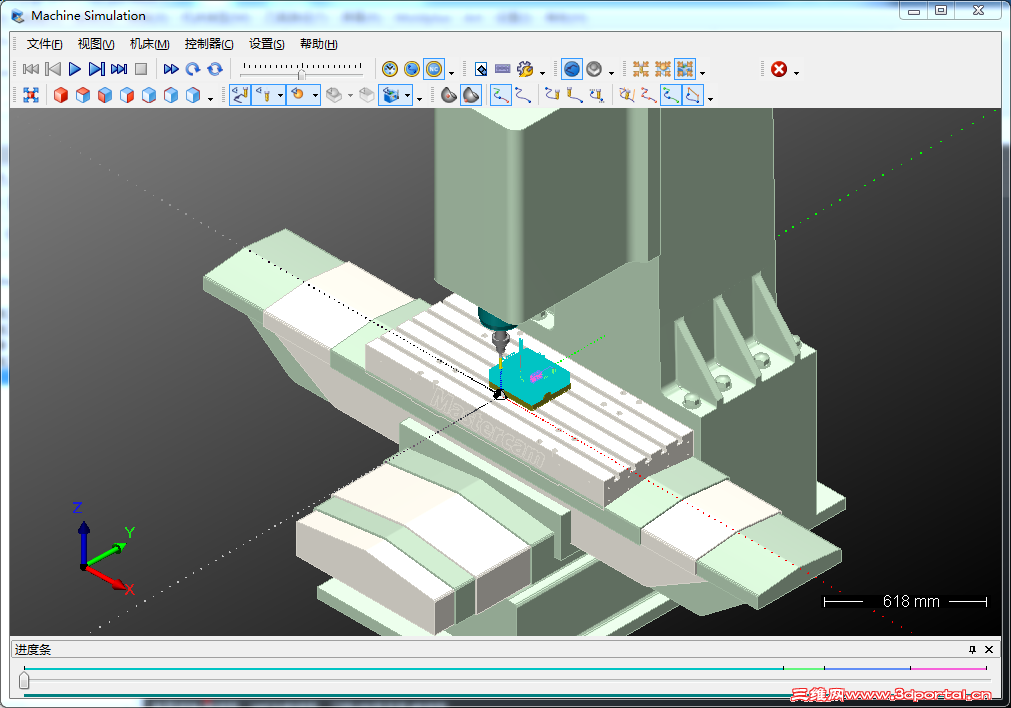The width and height of the screenshot is (1011, 708).
Task: Click the tool-leading path segment icon
Action: [x=574, y=95]
